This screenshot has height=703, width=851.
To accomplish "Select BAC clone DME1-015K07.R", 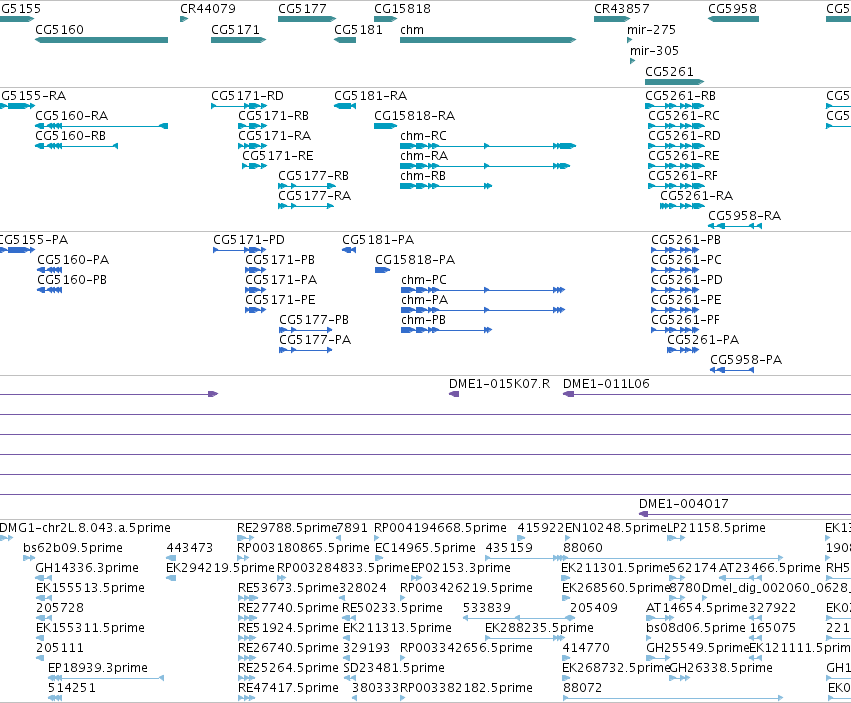I will coord(454,394).
